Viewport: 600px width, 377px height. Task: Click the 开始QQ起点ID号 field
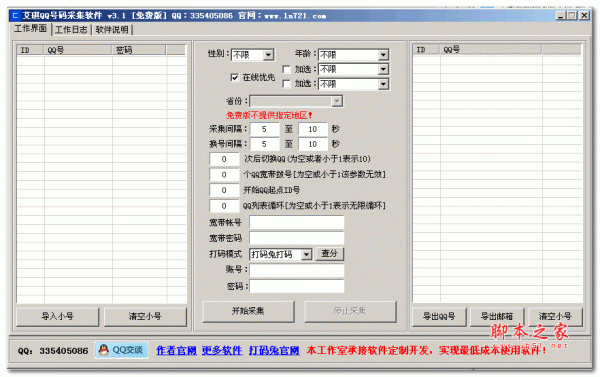click(224, 190)
